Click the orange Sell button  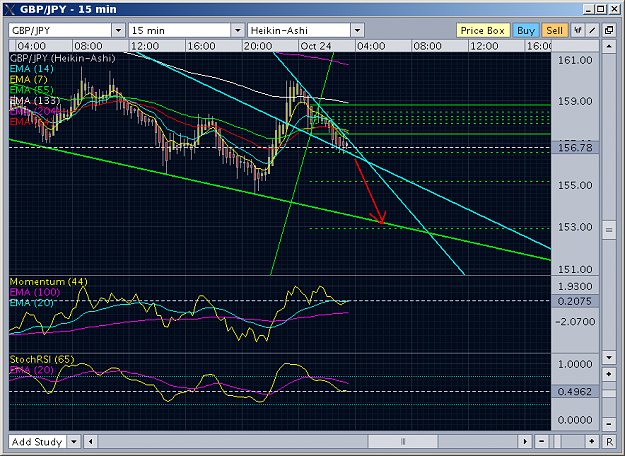pos(554,30)
